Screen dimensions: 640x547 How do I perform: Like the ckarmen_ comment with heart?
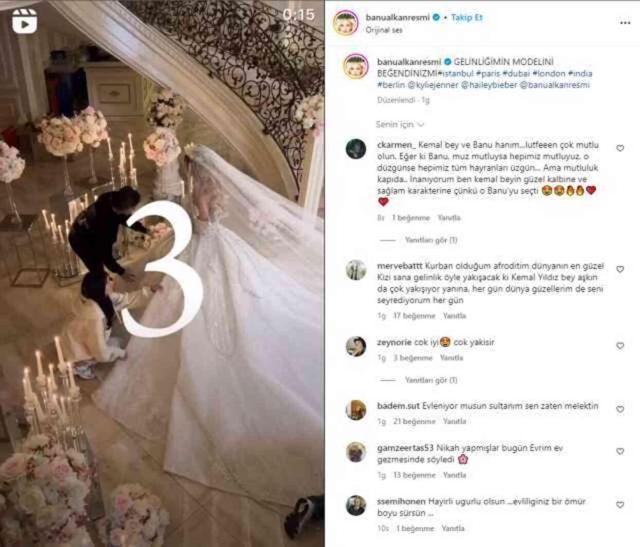click(x=620, y=148)
